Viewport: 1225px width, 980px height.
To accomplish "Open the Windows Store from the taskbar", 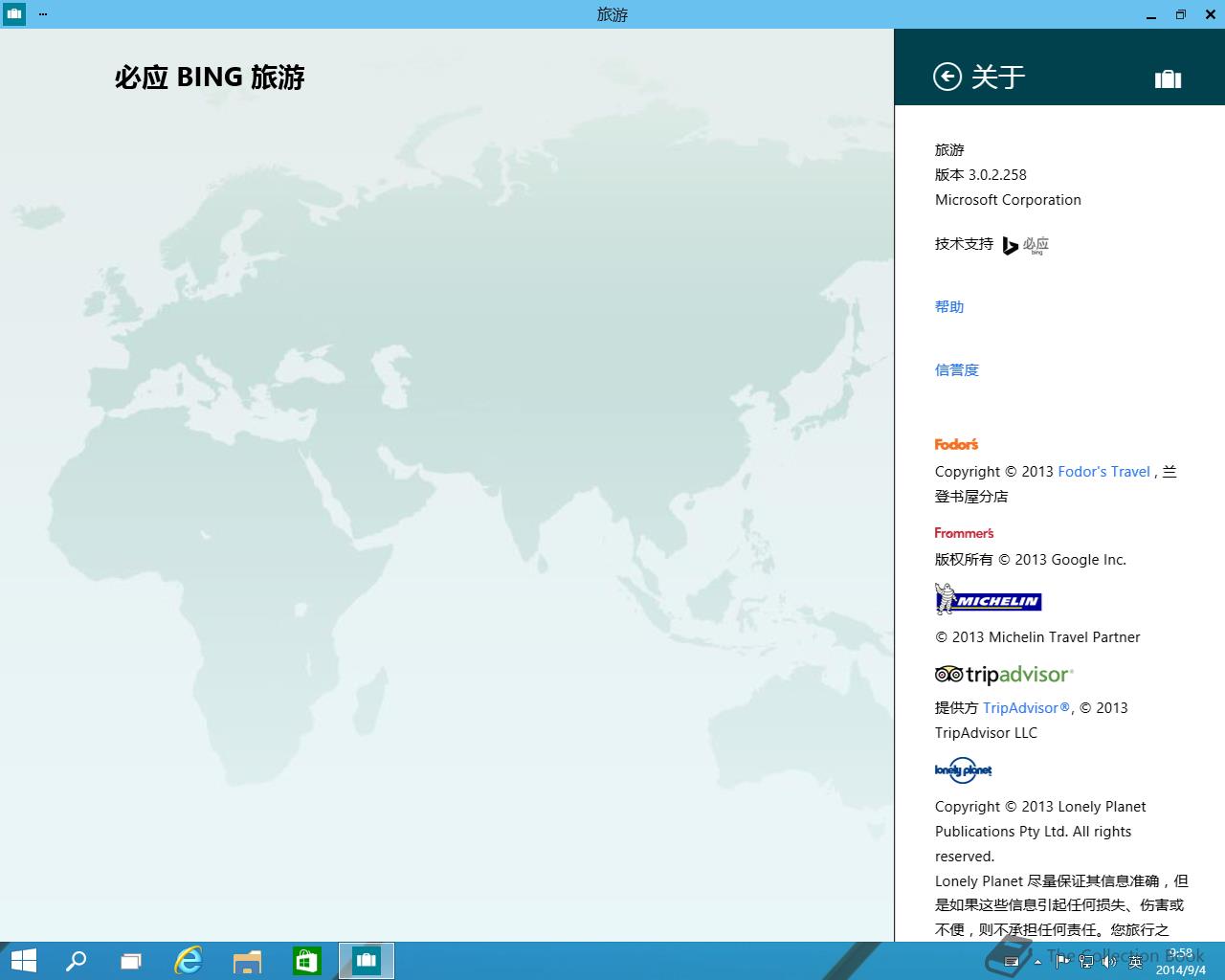I will click(x=306, y=961).
